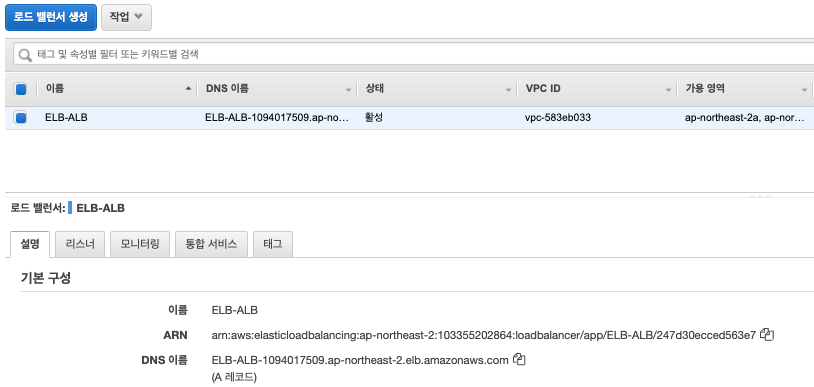
Task: Click the 로드 밸런서 생성 button
Action: [x=51, y=17]
